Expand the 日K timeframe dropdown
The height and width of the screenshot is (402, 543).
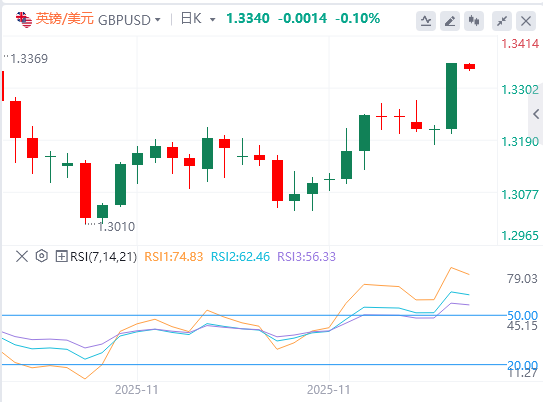[213, 20]
